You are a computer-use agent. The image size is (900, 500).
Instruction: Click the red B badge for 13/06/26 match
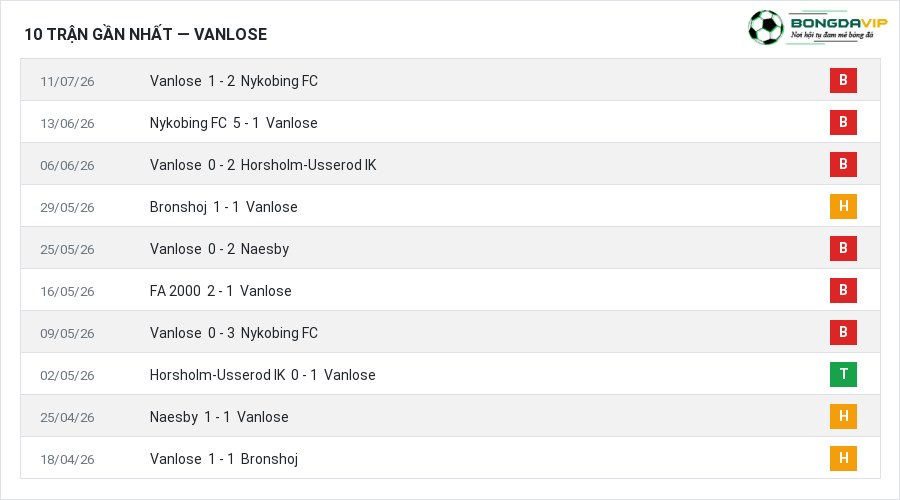[x=843, y=122]
